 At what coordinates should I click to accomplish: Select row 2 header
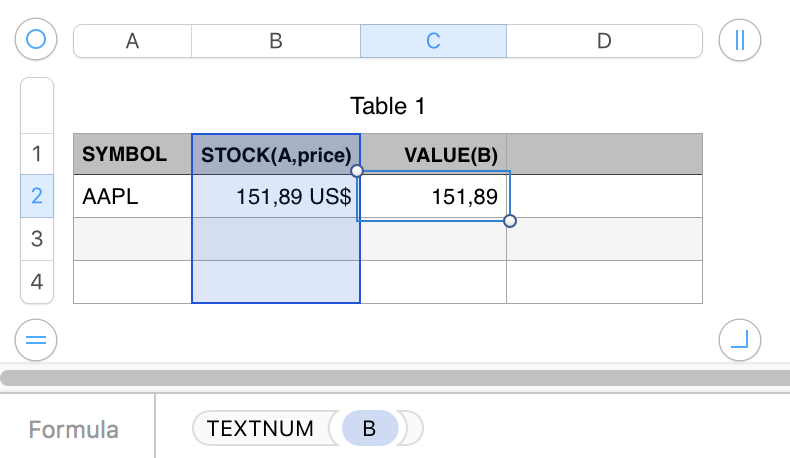click(37, 196)
